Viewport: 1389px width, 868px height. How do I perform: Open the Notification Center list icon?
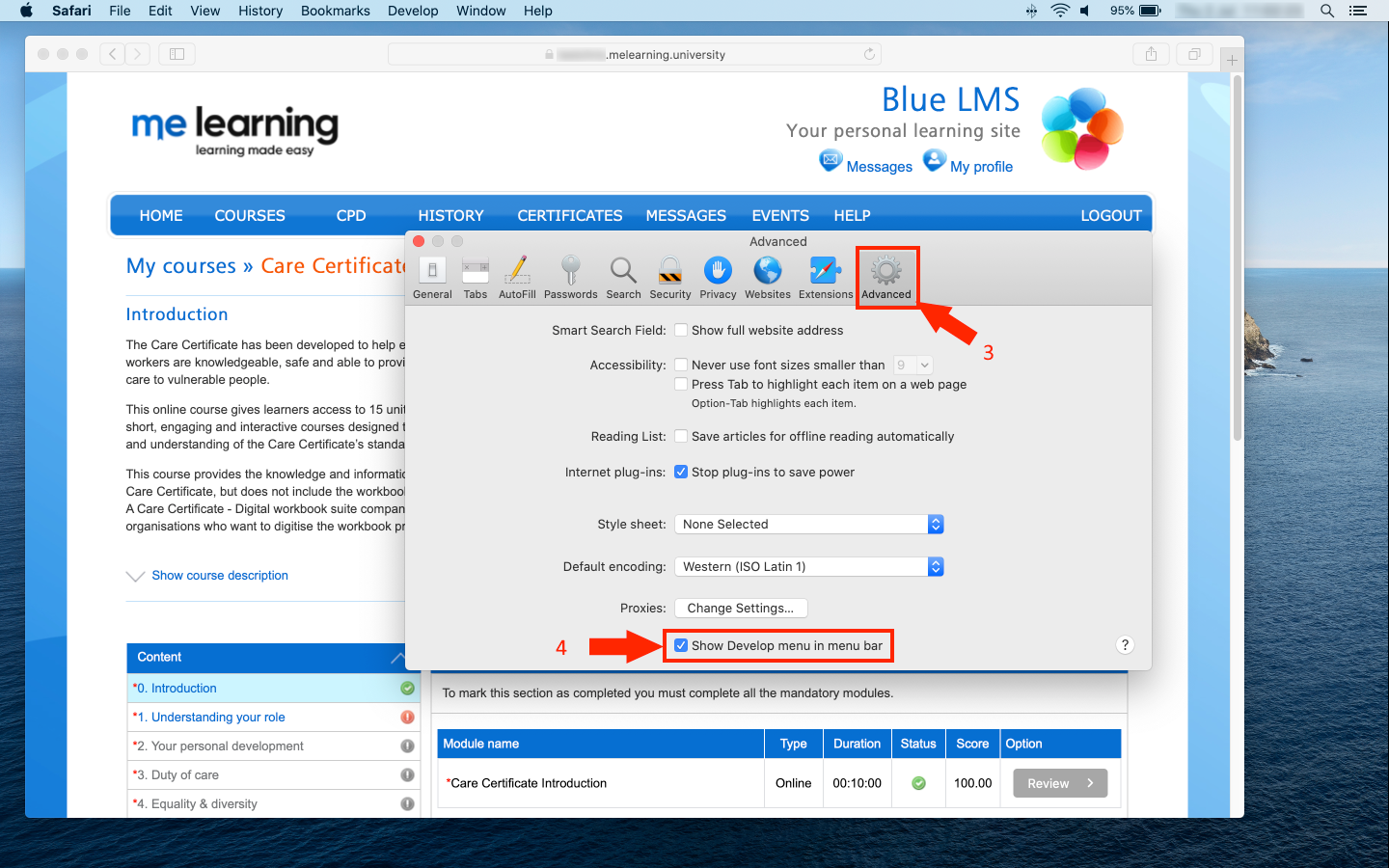click(x=1358, y=11)
